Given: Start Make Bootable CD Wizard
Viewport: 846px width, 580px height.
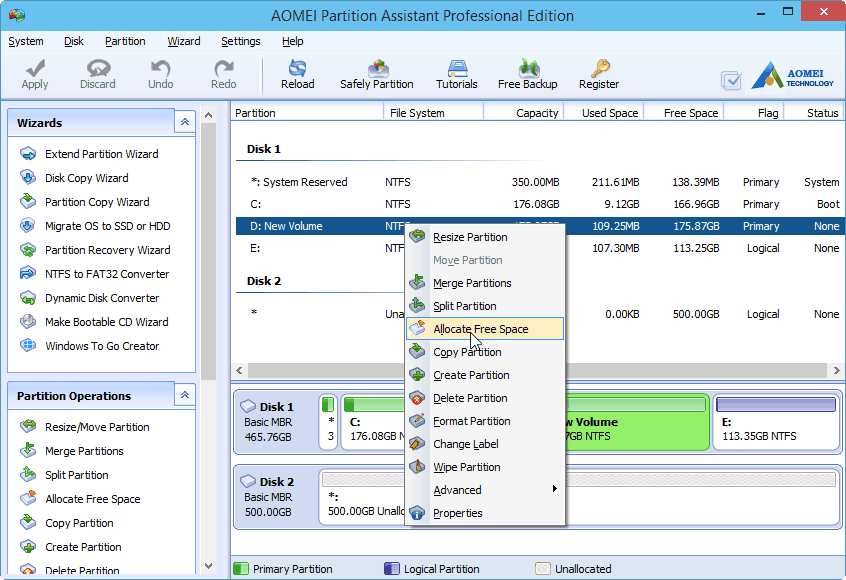Looking at the screenshot, I should 94,322.
